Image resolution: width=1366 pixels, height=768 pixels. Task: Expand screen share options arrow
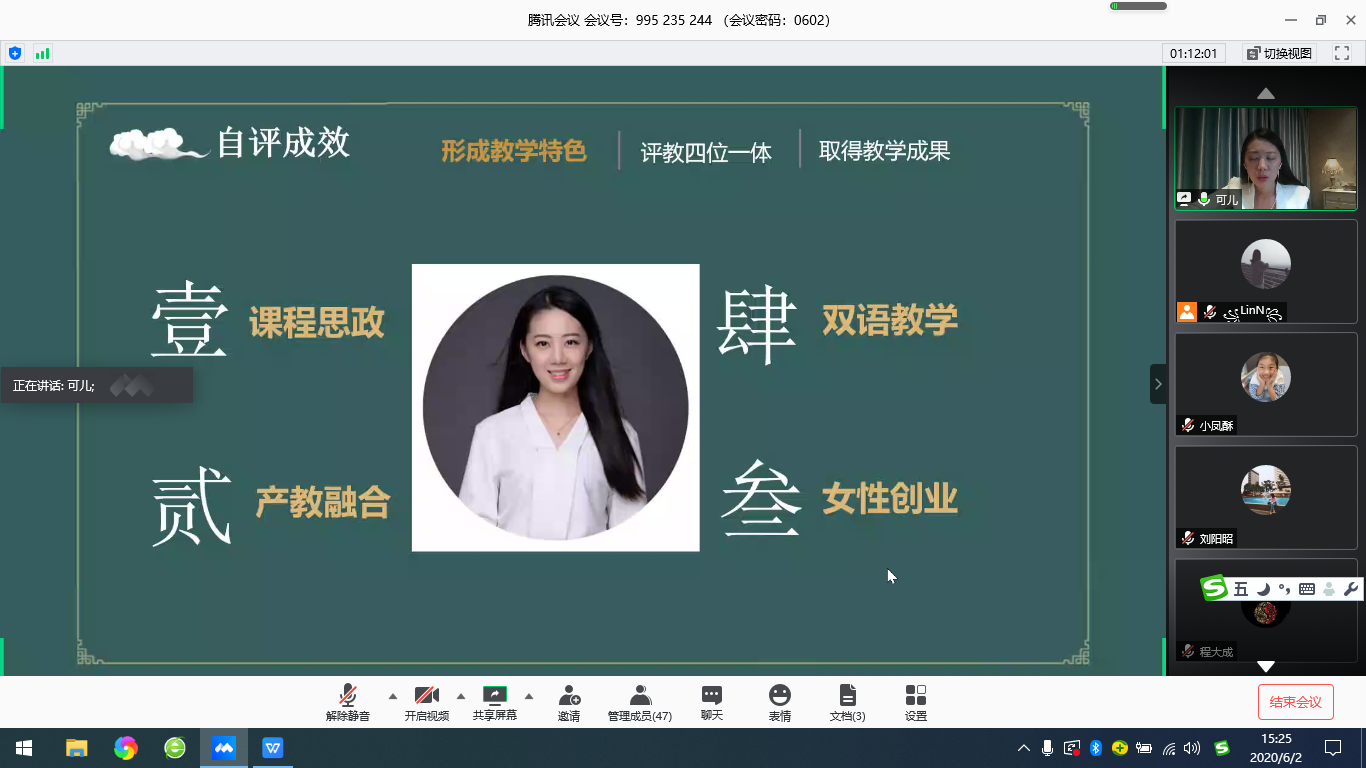click(x=529, y=696)
